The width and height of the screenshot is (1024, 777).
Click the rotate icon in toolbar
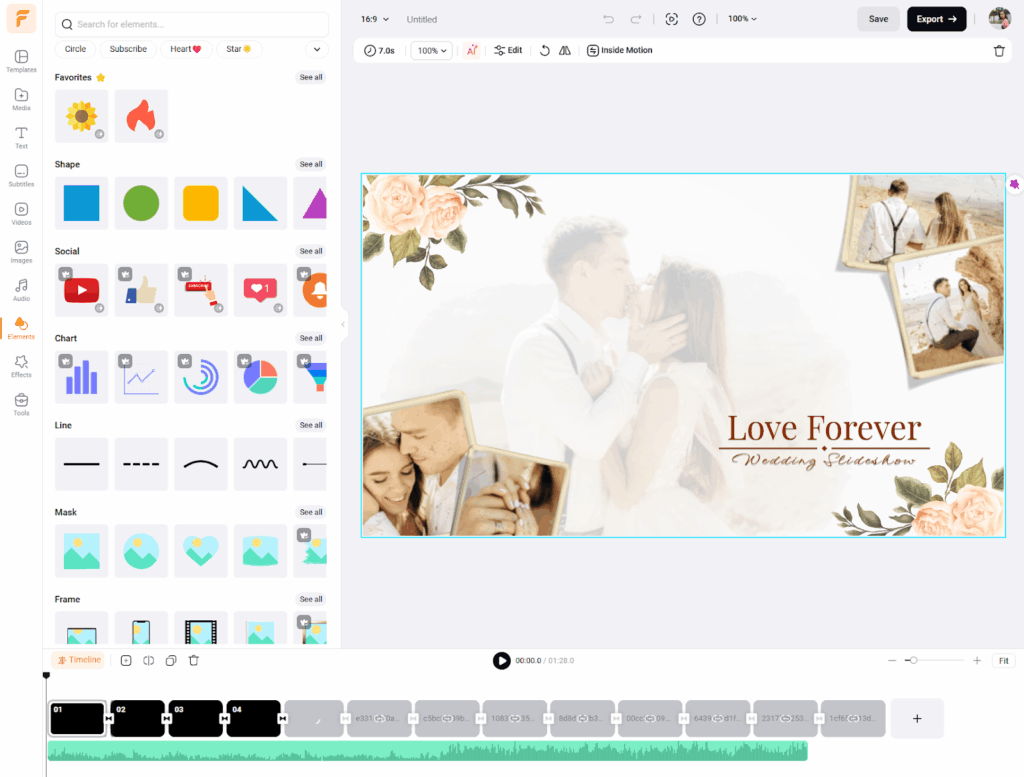(x=545, y=51)
